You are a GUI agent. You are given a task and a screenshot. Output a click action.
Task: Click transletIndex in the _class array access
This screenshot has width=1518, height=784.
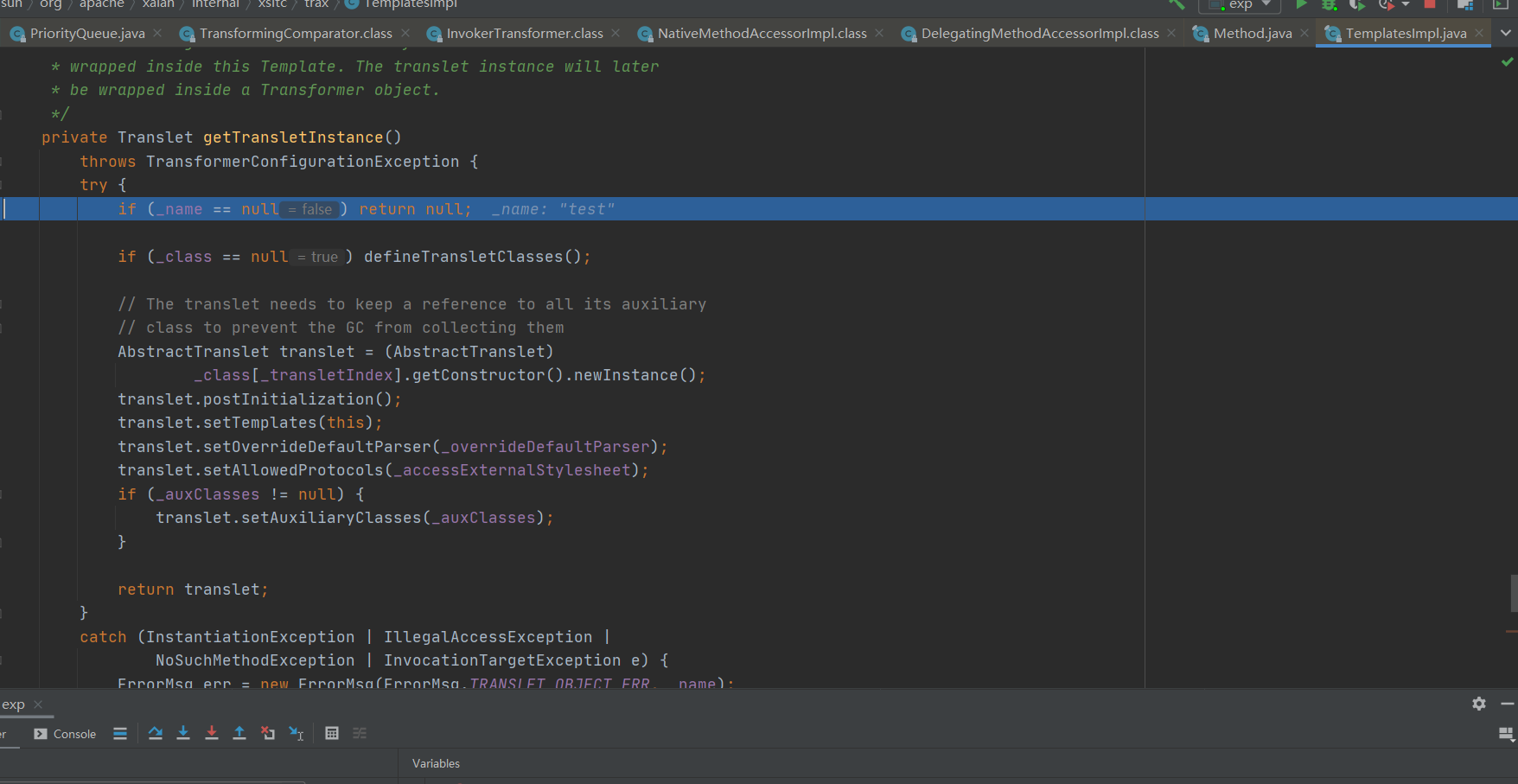point(327,375)
